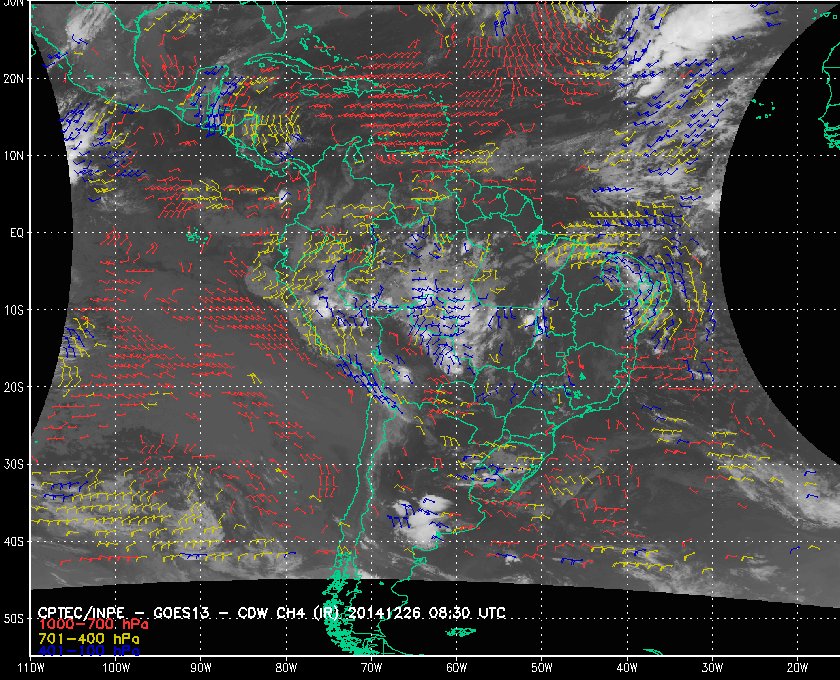Click the EQ equator label
Viewport: 840px width, 680px height.
point(17,233)
